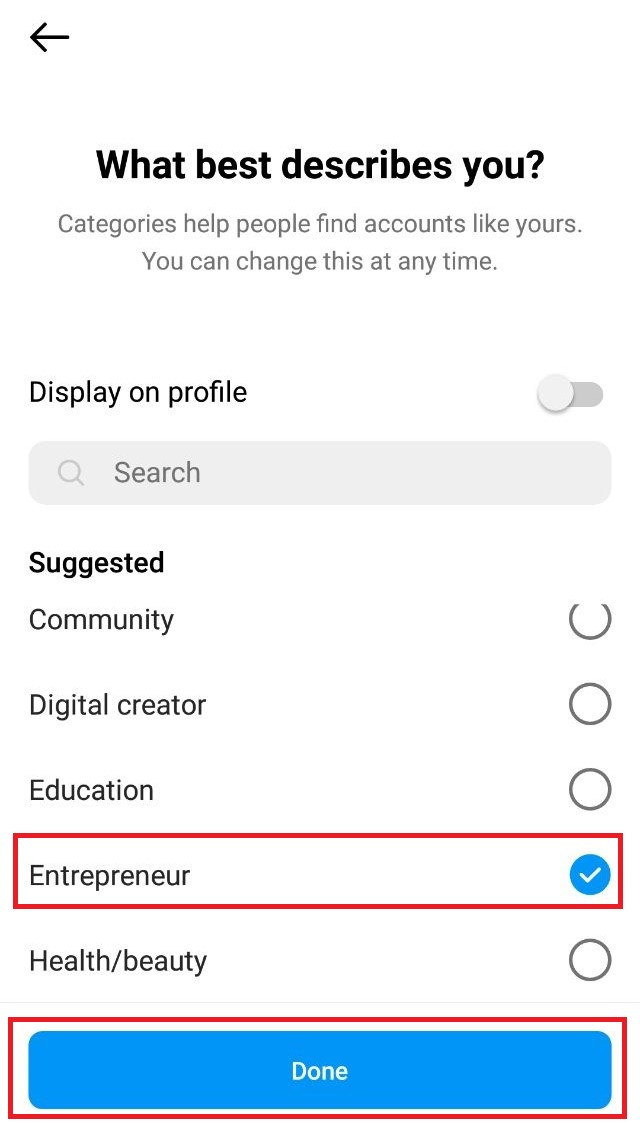The height and width of the screenshot is (1123, 640).
Task: Click the magnifying glass search icon
Action: [71, 473]
